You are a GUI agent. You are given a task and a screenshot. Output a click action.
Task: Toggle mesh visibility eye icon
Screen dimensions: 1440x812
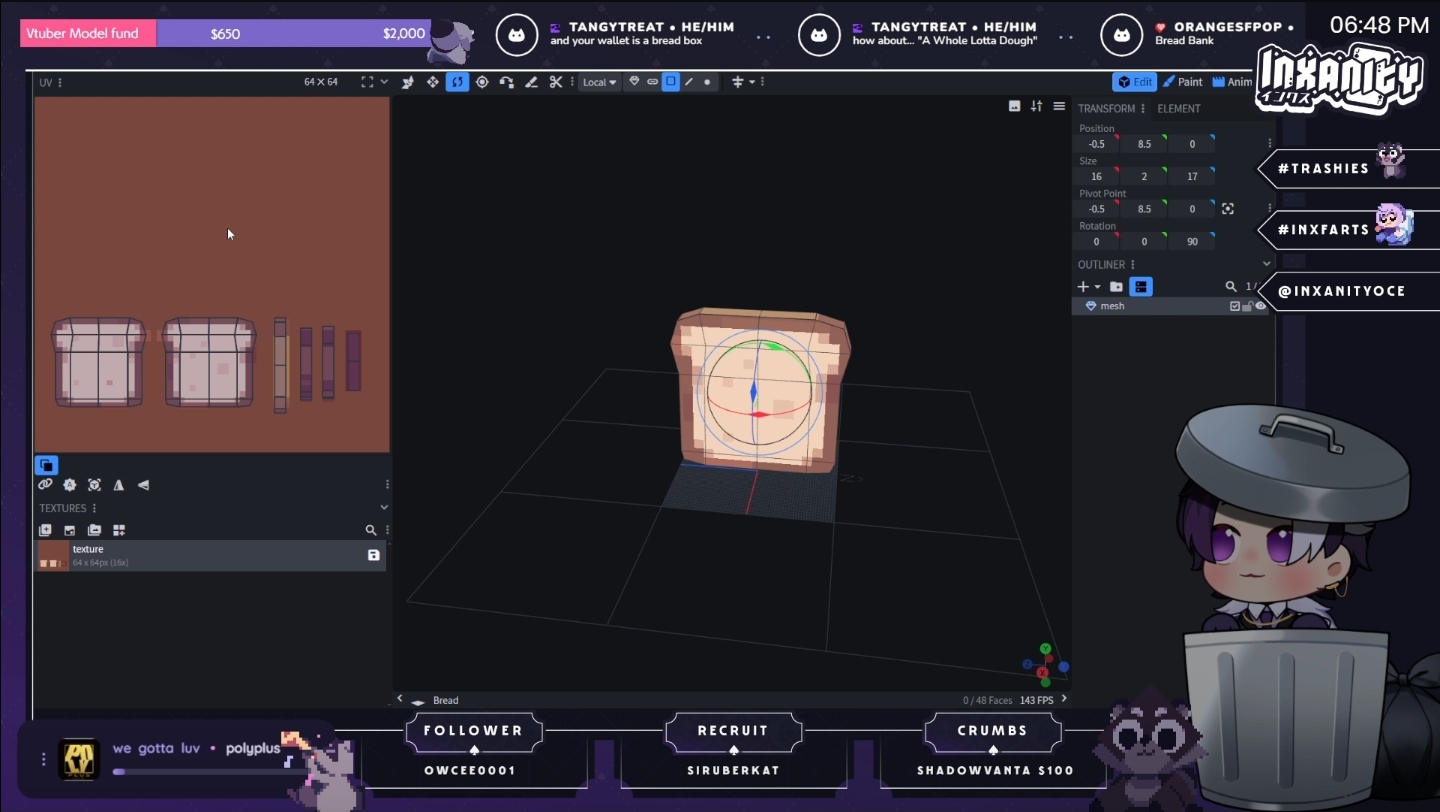coord(1260,306)
